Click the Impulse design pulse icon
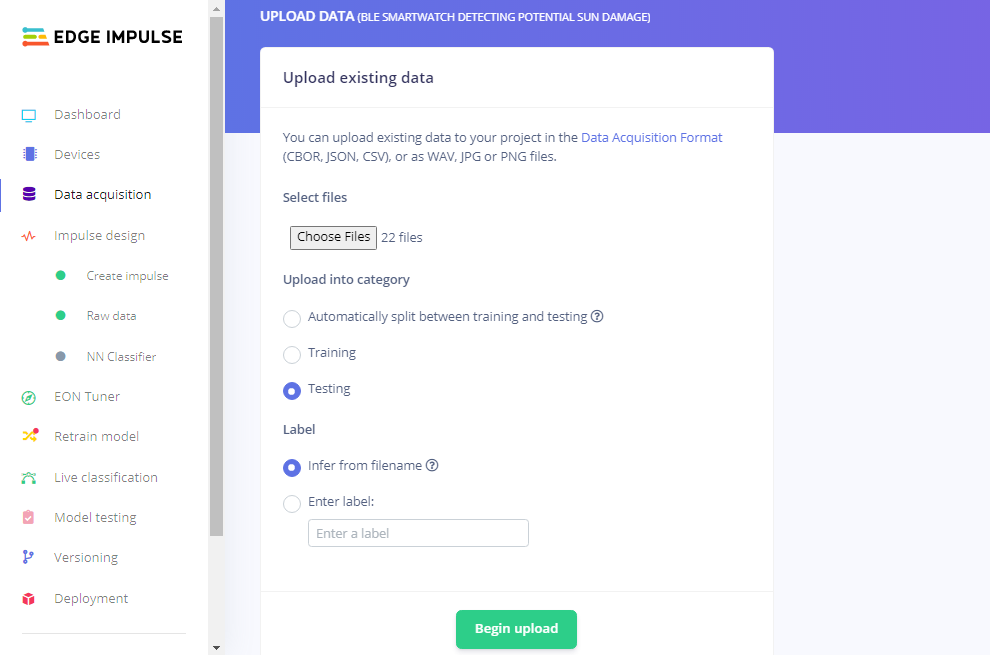The height and width of the screenshot is (655, 990). tap(29, 236)
